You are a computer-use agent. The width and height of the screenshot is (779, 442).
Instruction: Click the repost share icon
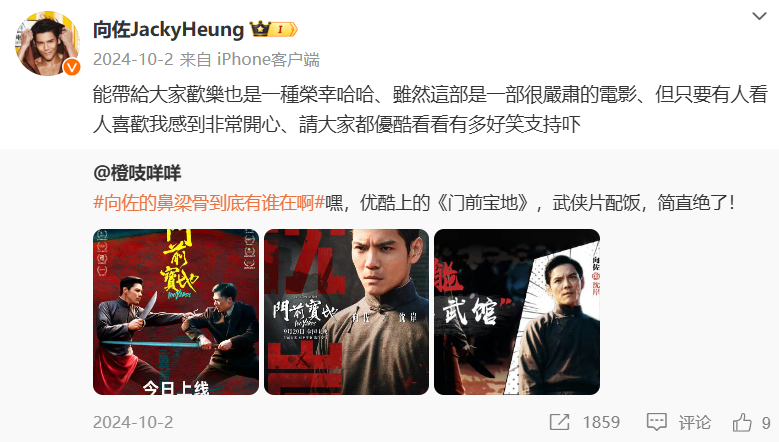pos(559,422)
